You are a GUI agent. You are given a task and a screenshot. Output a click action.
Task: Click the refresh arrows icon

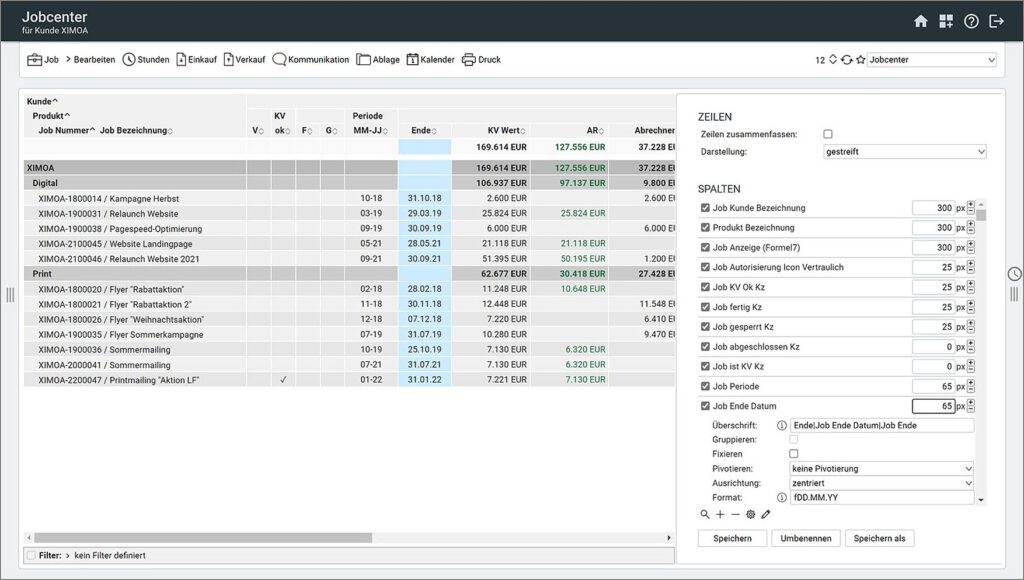(x=847, y=60)
